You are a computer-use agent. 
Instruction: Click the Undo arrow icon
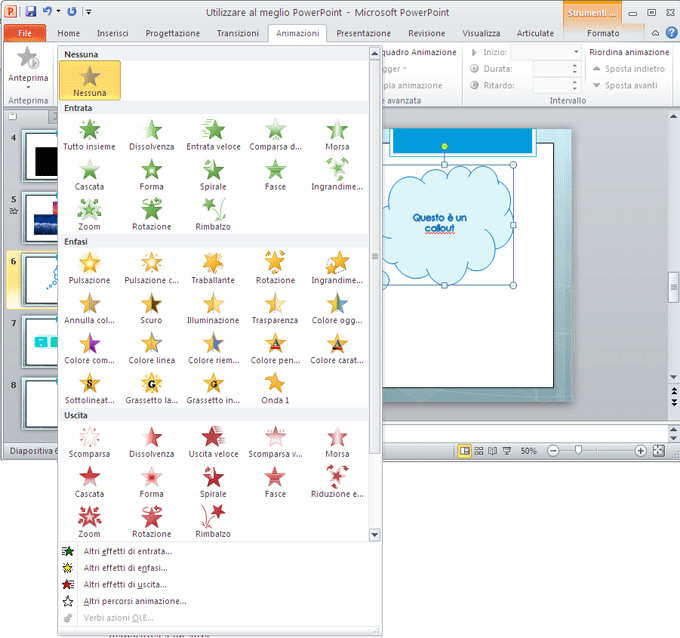[x=47, y=12]
